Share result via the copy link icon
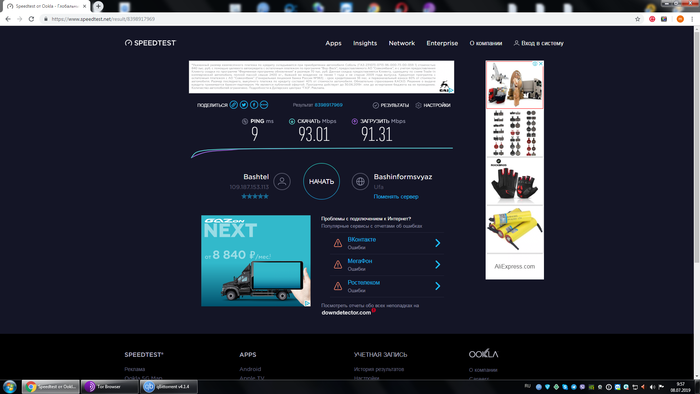The image size is (700, 394). (x=233, y=105)
